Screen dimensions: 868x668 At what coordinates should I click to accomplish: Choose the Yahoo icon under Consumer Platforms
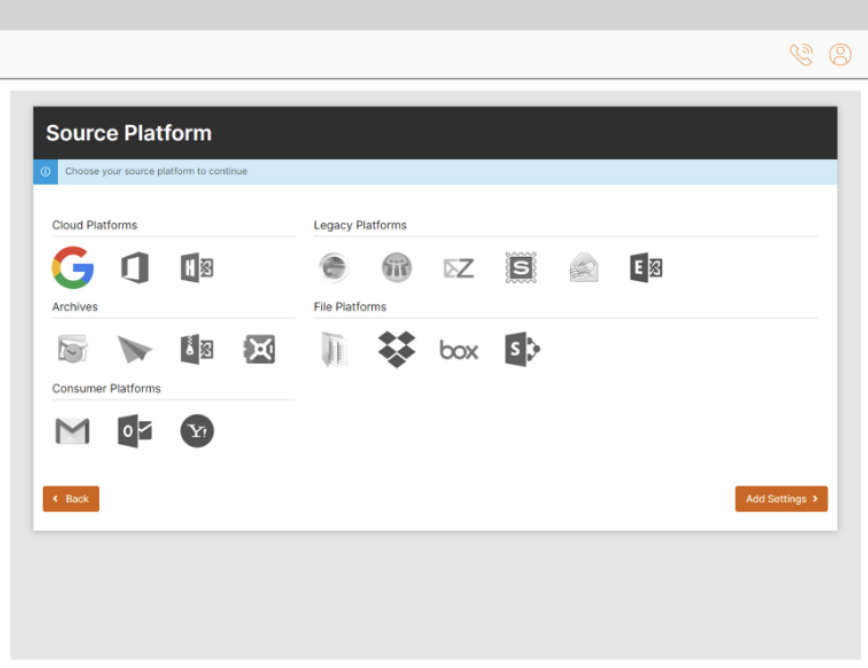(x=197, y=431)
